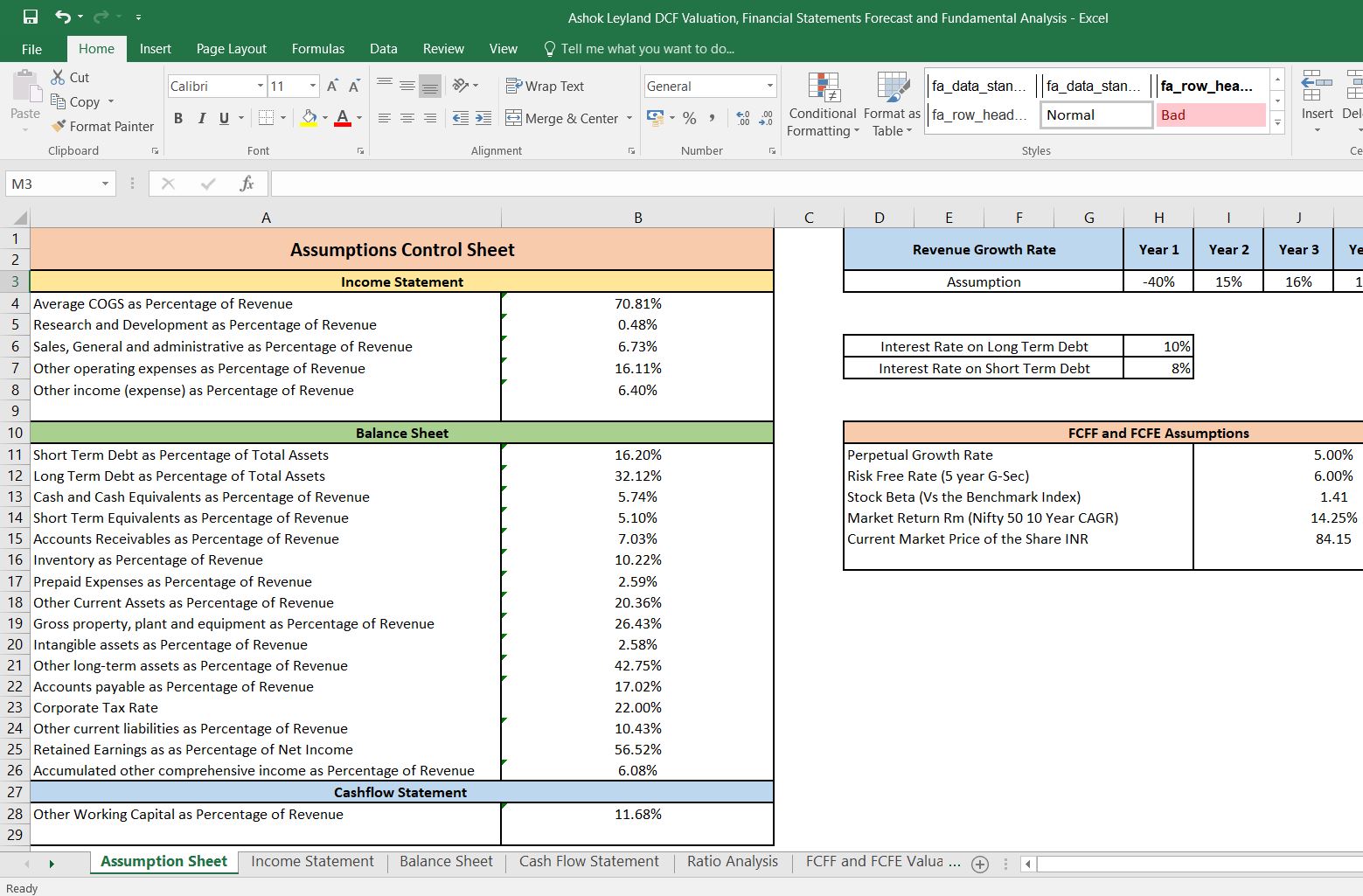The image size is (1363, 896).
Task: Open the Name Box dropdown arrow
Action: [105, 184]
